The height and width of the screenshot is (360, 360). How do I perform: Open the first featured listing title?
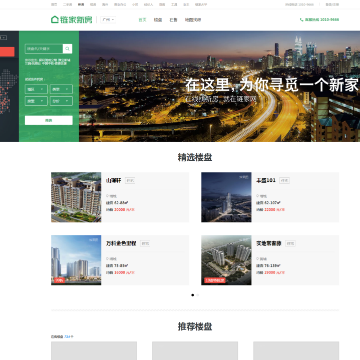[x=114, y=180]
